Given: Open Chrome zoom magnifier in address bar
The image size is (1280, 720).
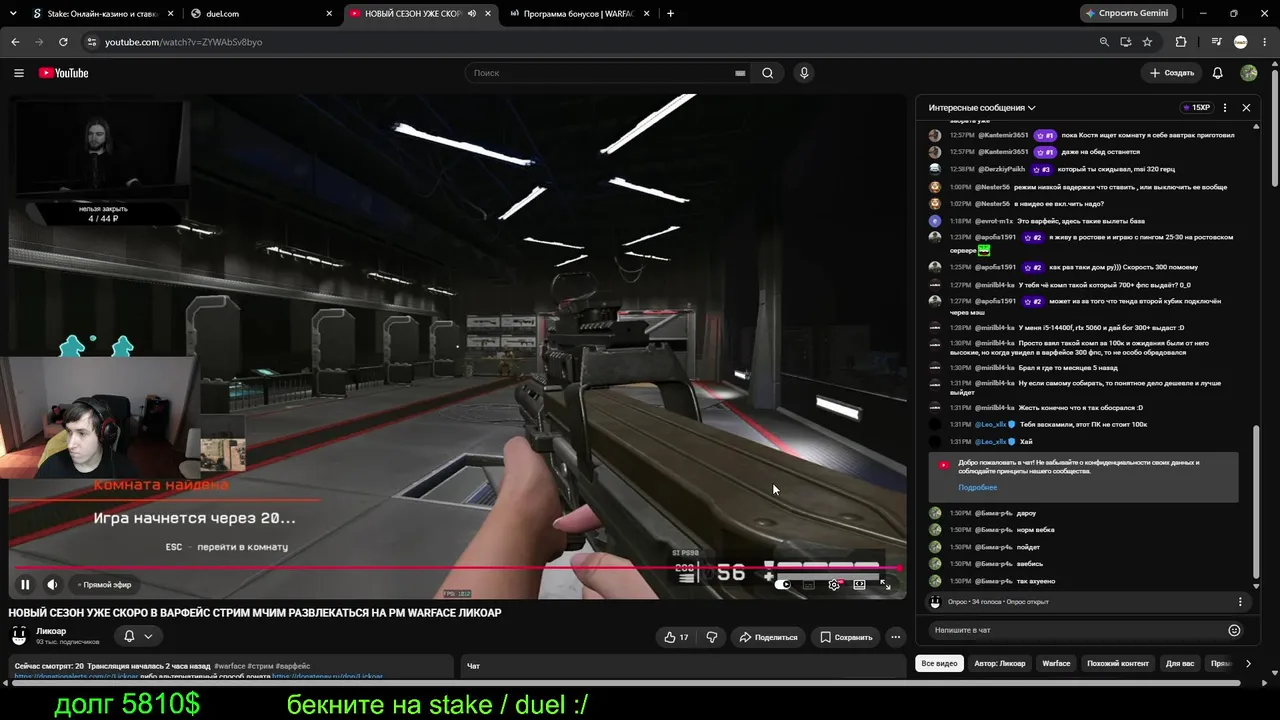Looking at the screenshot, I should pyautogui.click(x=1104, y=42).
